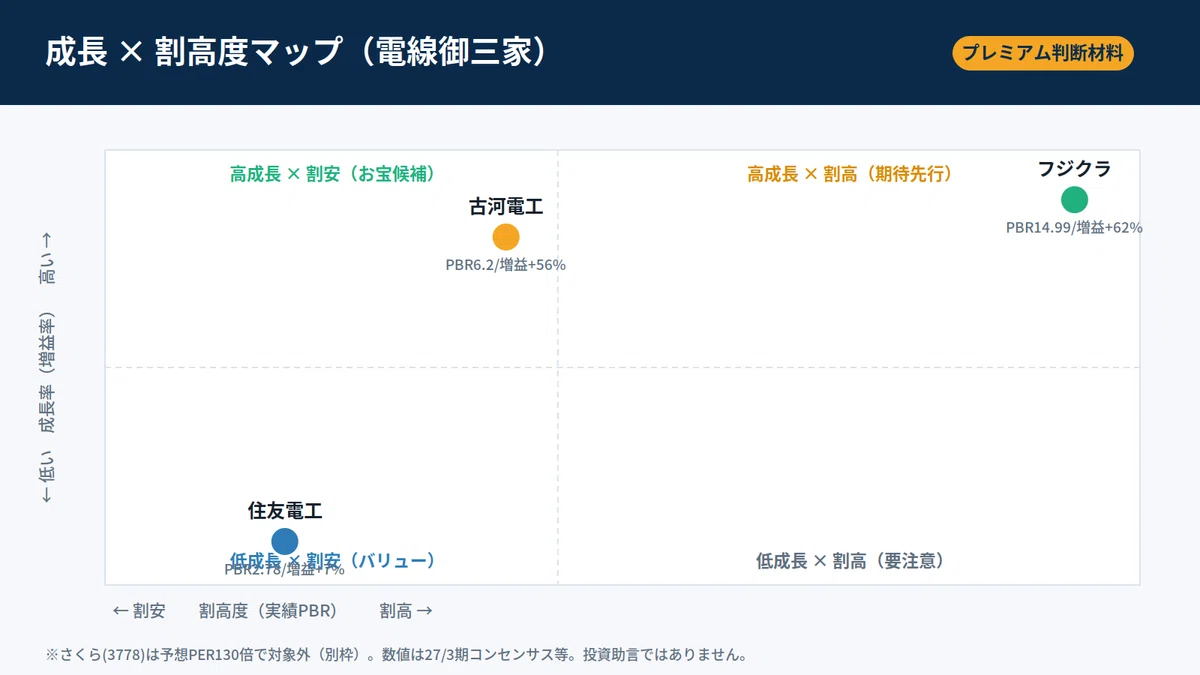
Task: Click the 成長率(増益率) y-axis label
Action: (46, 372)
